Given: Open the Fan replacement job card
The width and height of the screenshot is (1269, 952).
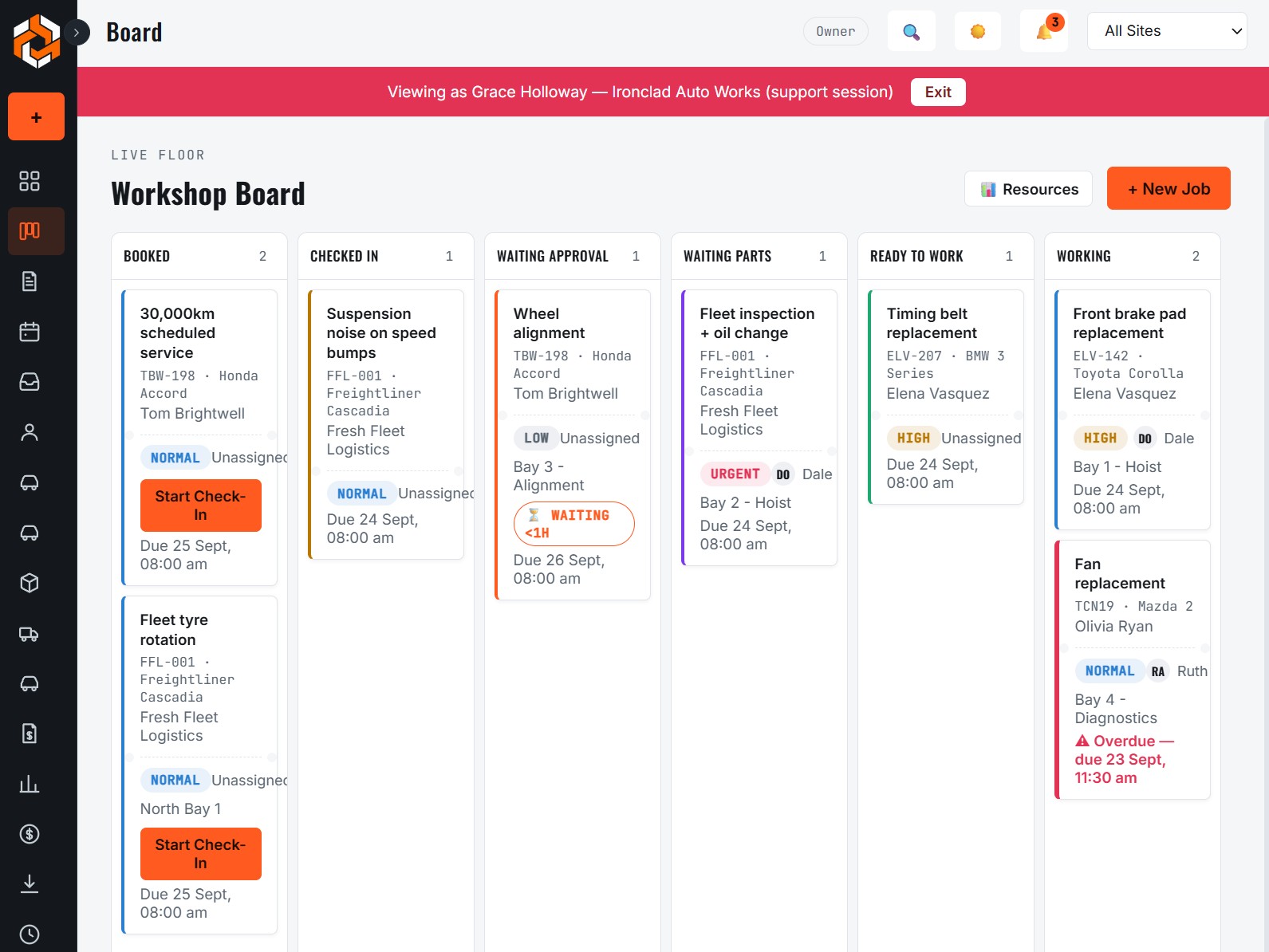Looking at the screenshot, I should tap(1133, 670).
